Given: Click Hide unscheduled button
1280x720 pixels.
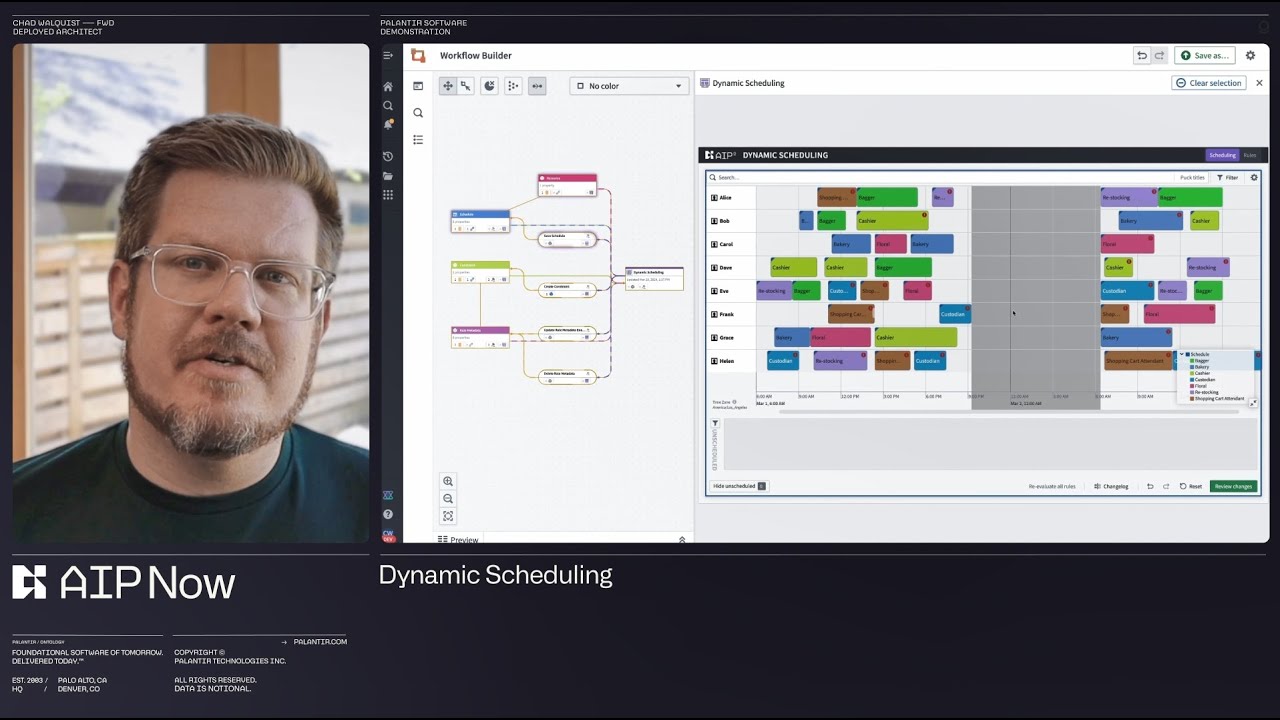Looking at the screenshot, I should coord(738,486).
